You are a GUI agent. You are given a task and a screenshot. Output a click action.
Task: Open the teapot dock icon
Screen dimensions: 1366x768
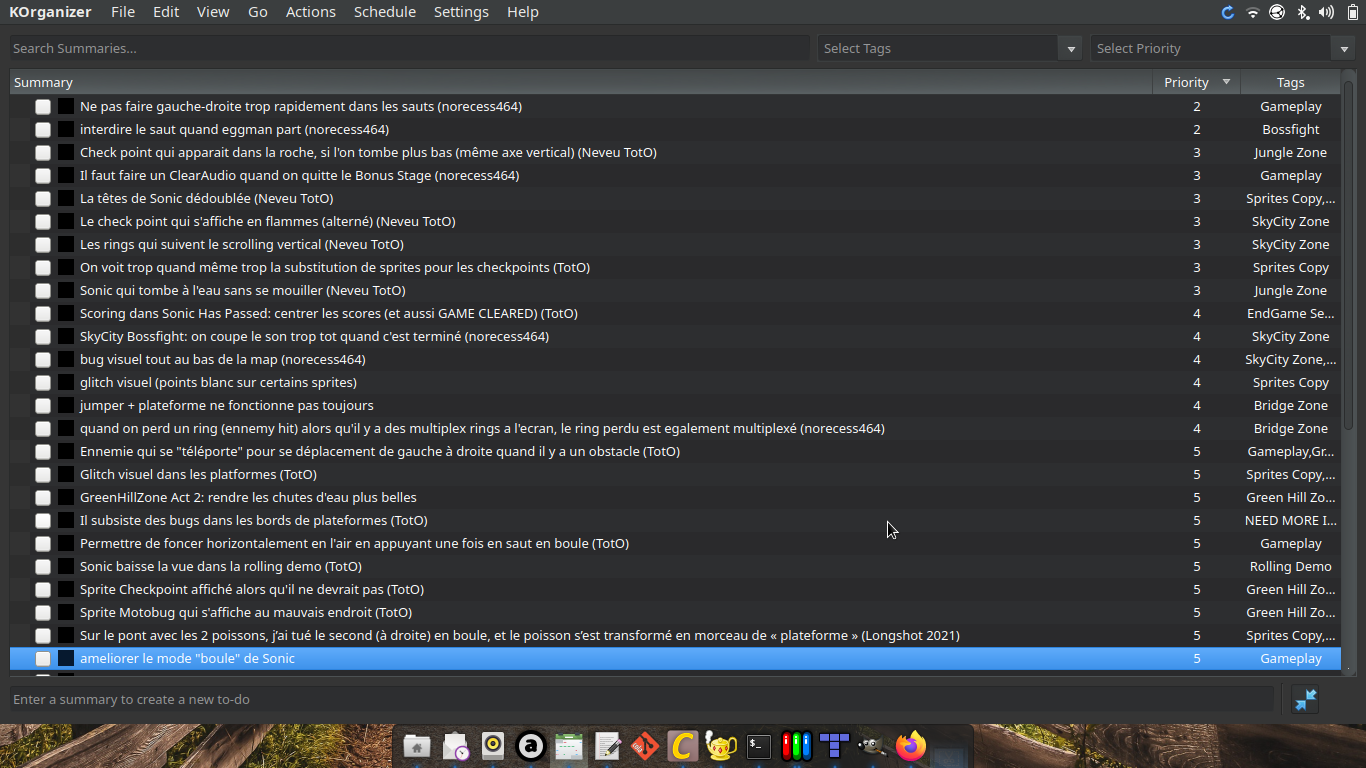[x=721, y=746]
